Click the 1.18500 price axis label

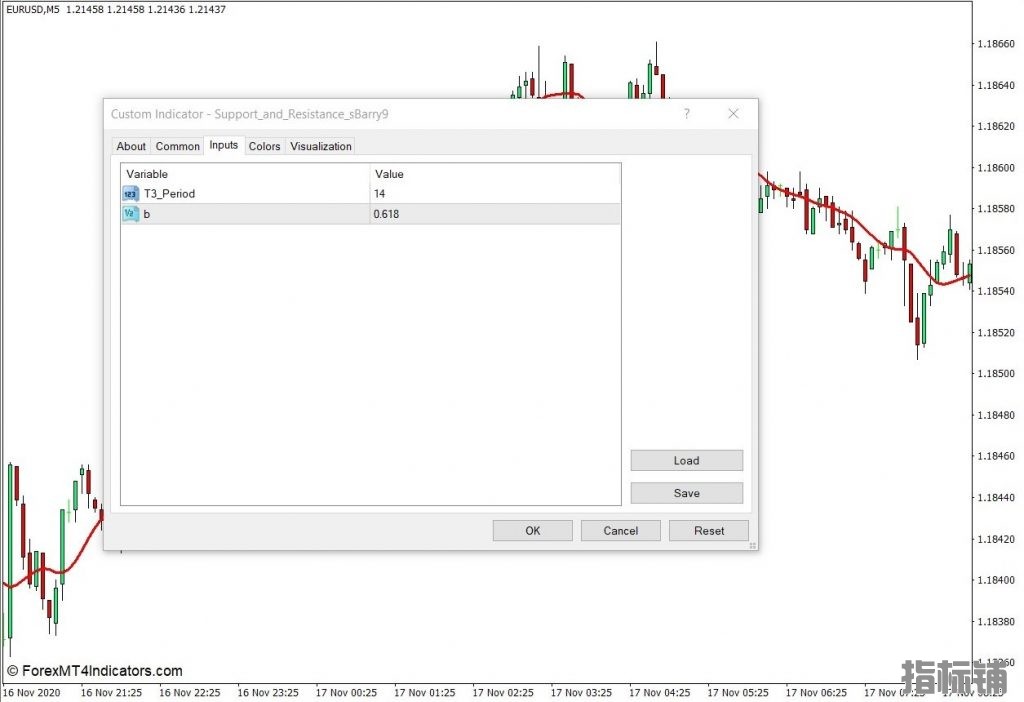[x=996, y=374]
